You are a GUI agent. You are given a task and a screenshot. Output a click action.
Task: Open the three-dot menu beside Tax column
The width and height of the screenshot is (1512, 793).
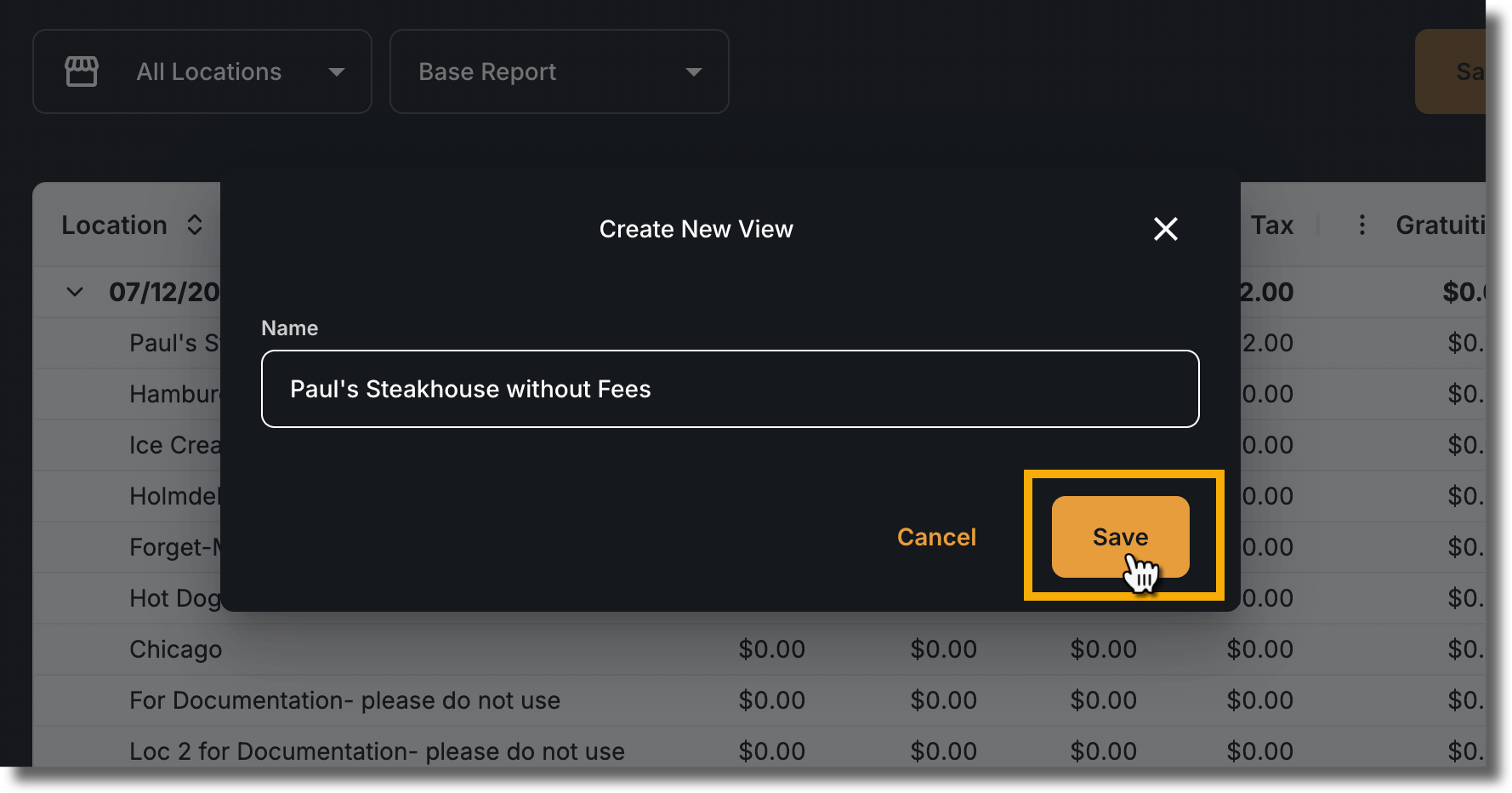pos(1361,225)
